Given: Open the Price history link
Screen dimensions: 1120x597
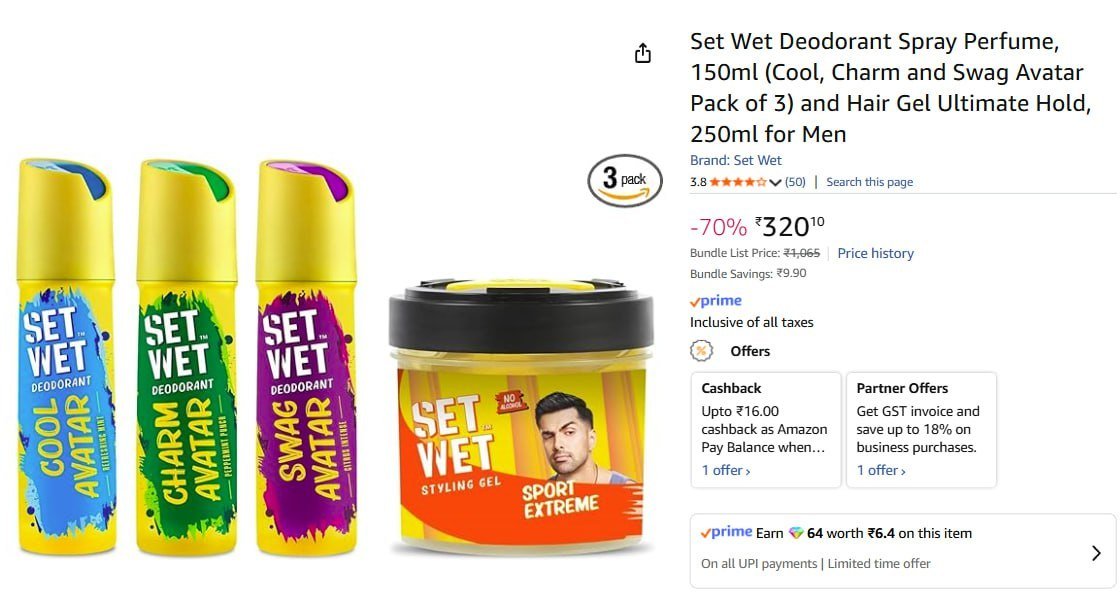Looking at the screenshot, I should coord(875,253).
